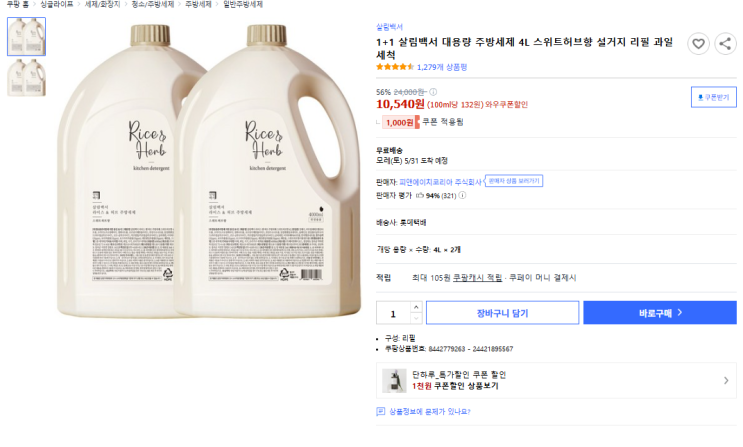Click the 판매자 상품 보러가기 button

(x=515, y=181)
